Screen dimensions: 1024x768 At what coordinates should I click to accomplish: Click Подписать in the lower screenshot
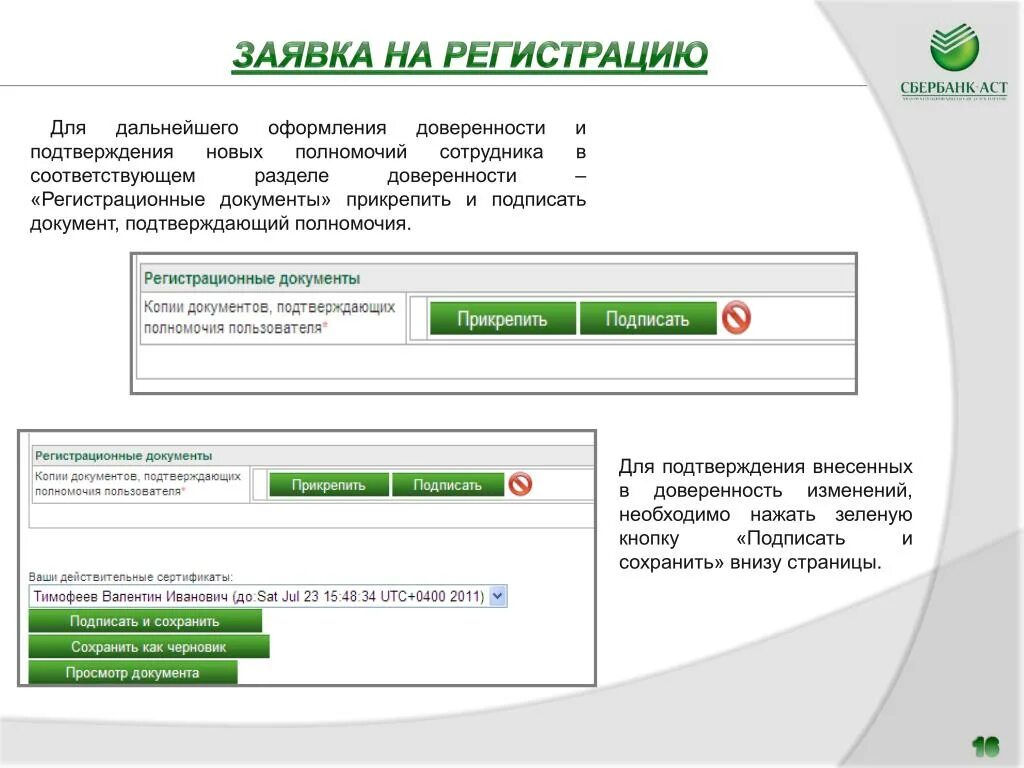447,485
